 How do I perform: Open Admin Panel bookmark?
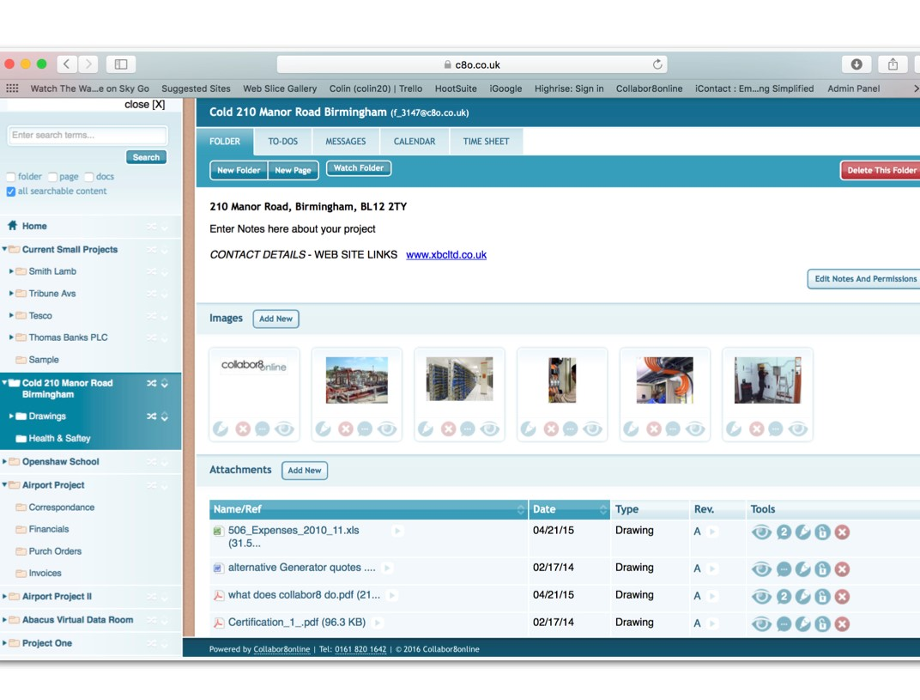point(853,89)
